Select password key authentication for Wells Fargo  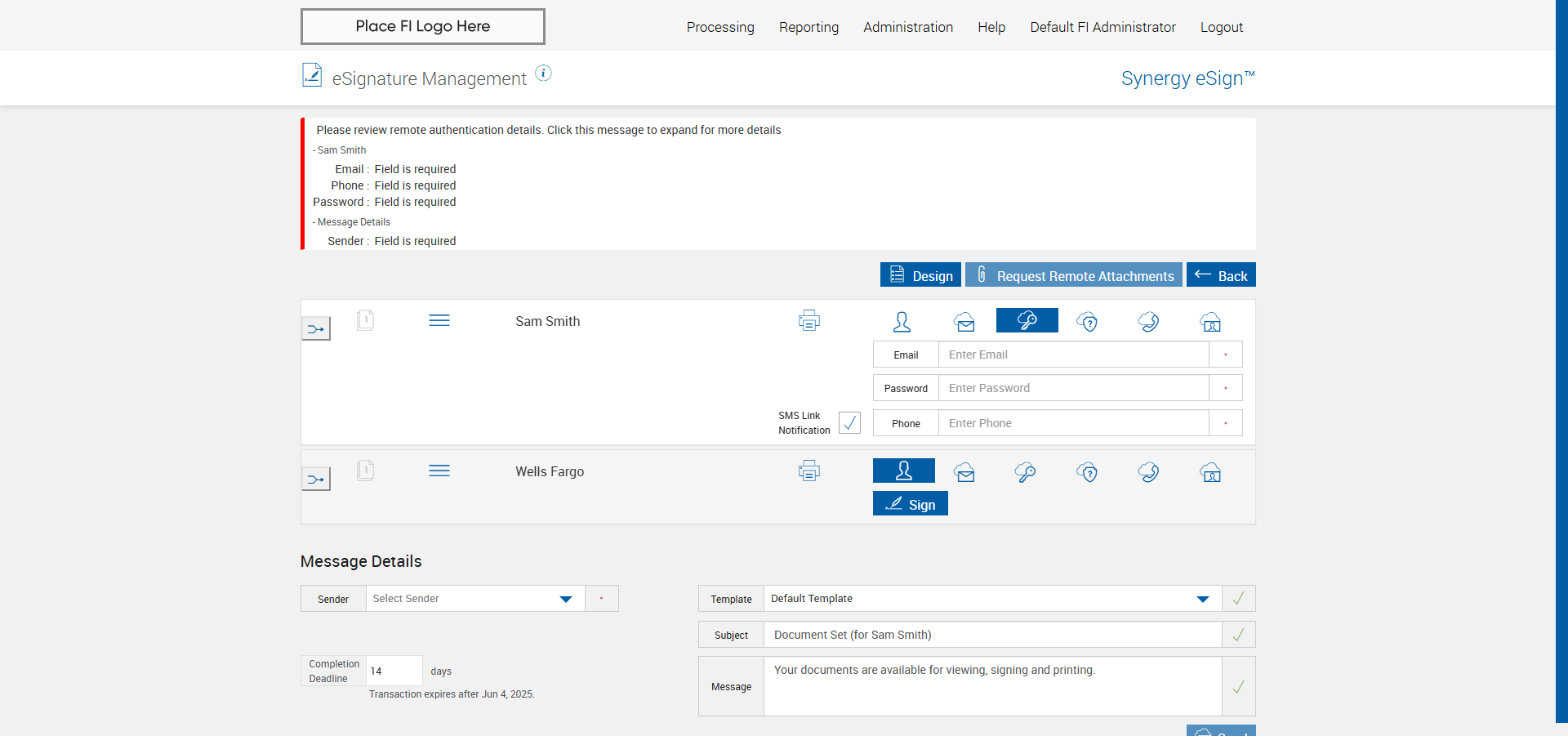1025,472
